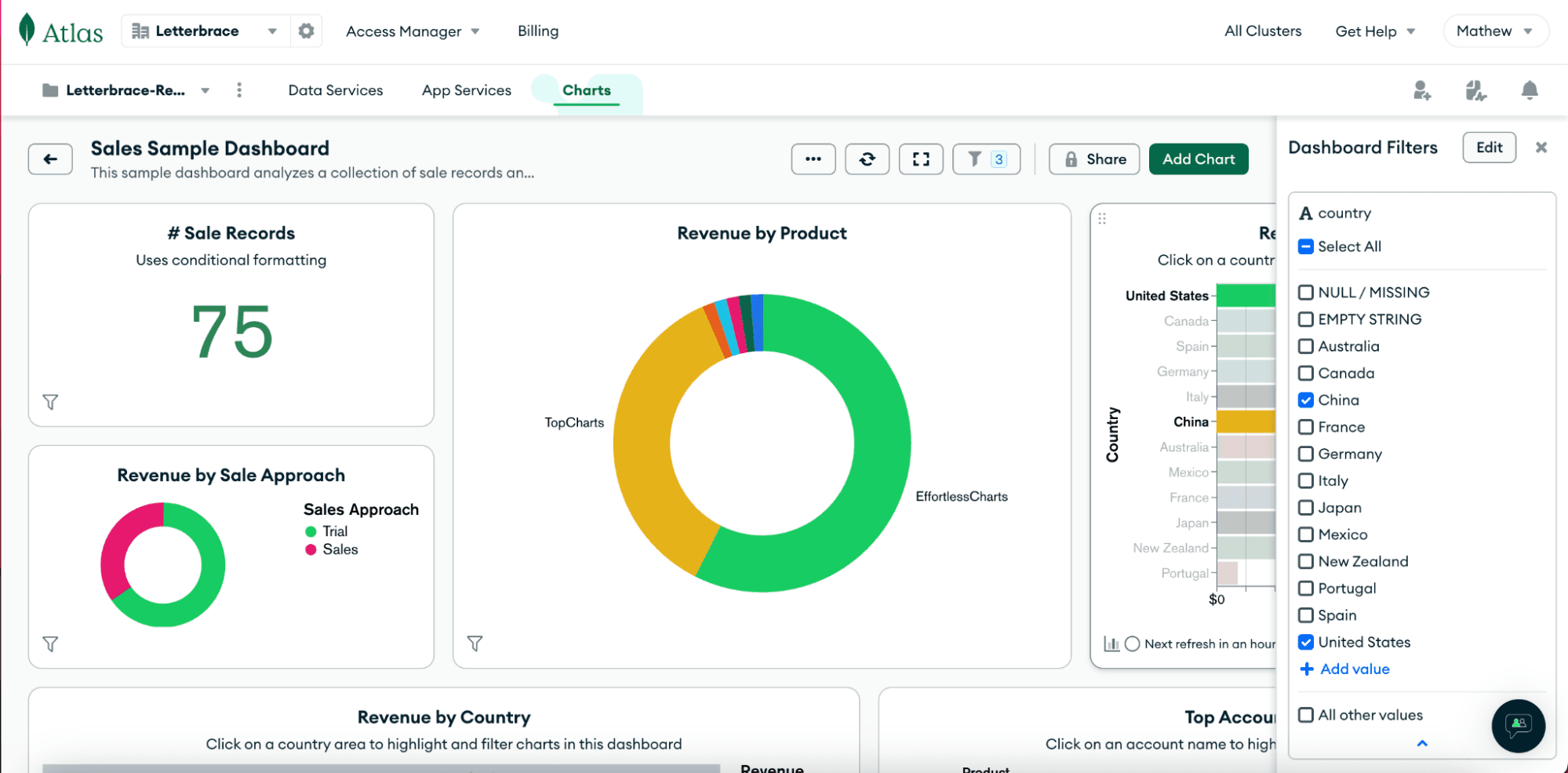Toggle the Select All country checkbox

pyautogui.click(x=1305, y=246)
